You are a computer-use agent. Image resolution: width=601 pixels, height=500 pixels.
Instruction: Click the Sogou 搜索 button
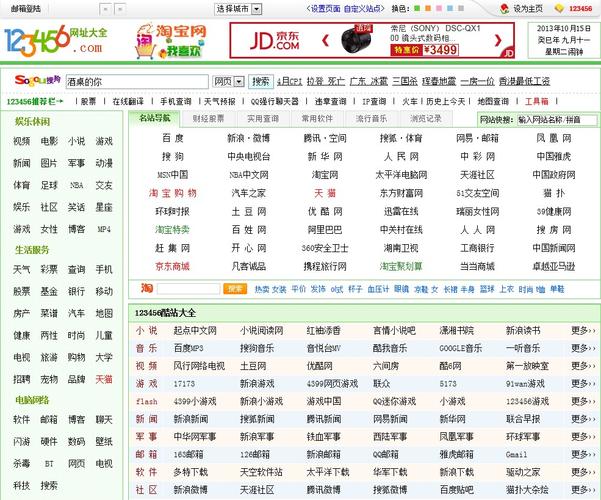click(x=261, y=81)
